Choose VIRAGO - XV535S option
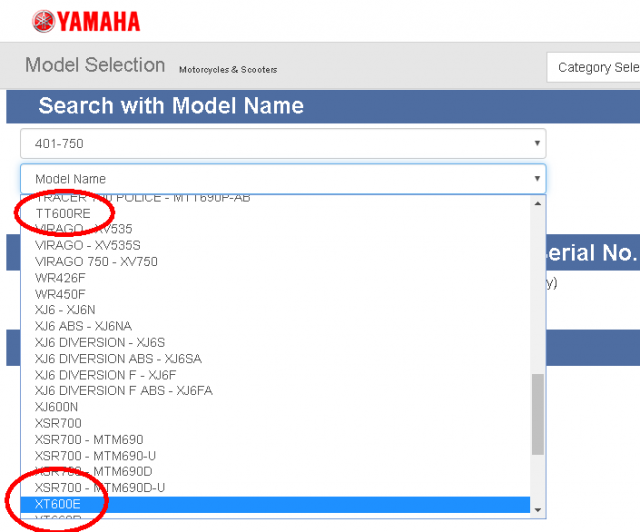 pos(276,245)
